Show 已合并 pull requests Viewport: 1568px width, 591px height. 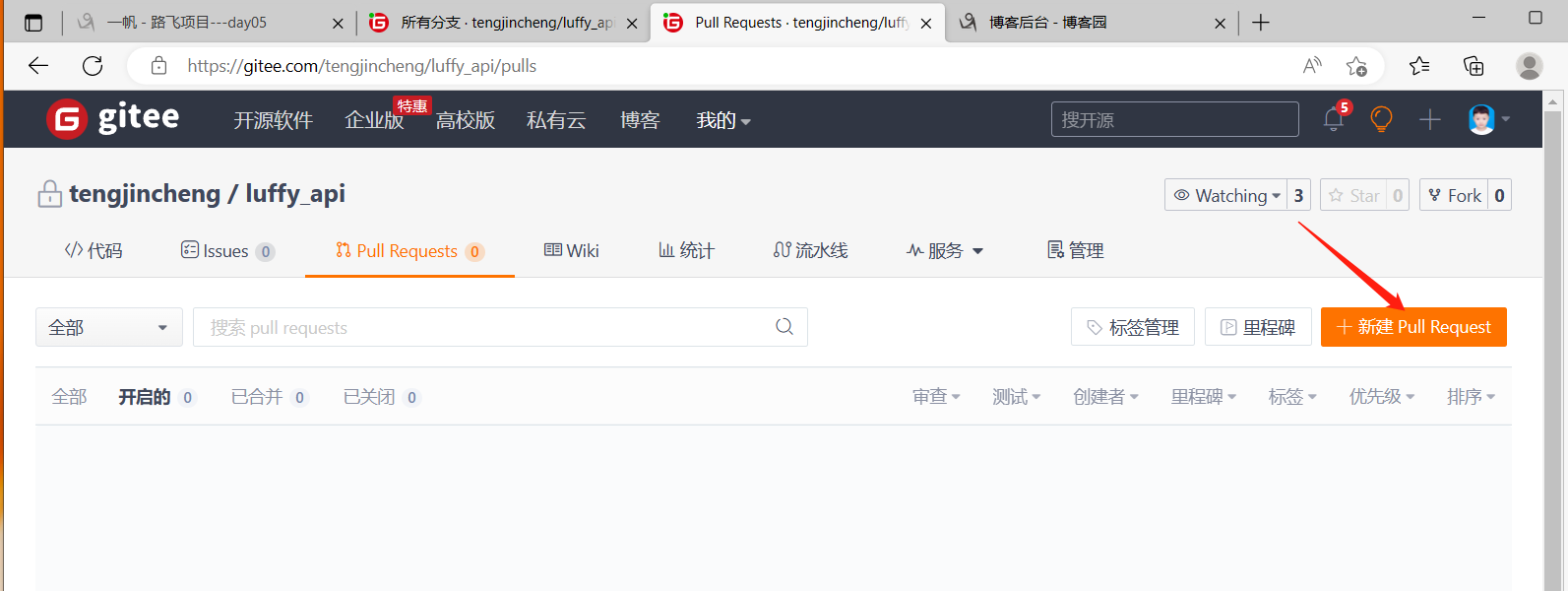tap(269, 397)
